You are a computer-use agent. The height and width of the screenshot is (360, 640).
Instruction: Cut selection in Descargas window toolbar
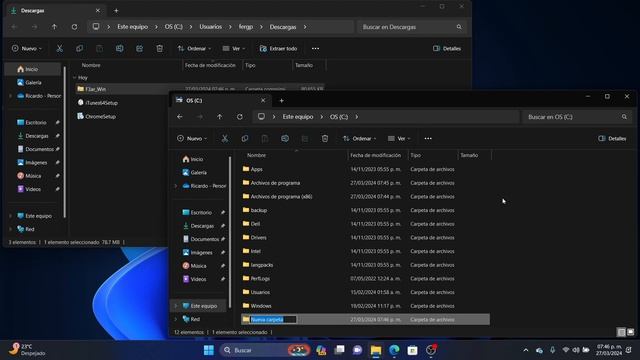click(59, 49)
